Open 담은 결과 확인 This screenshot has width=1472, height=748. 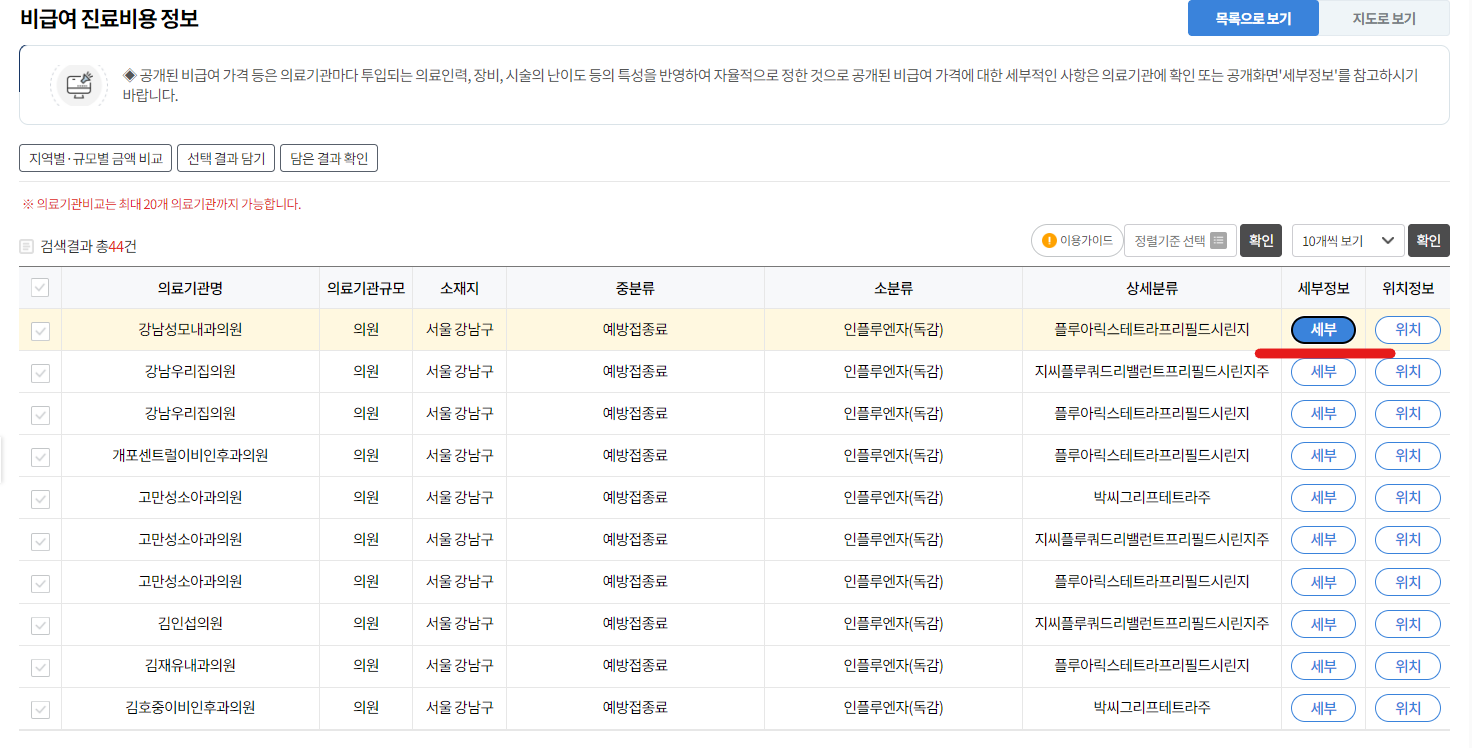(x=329, y=156)
